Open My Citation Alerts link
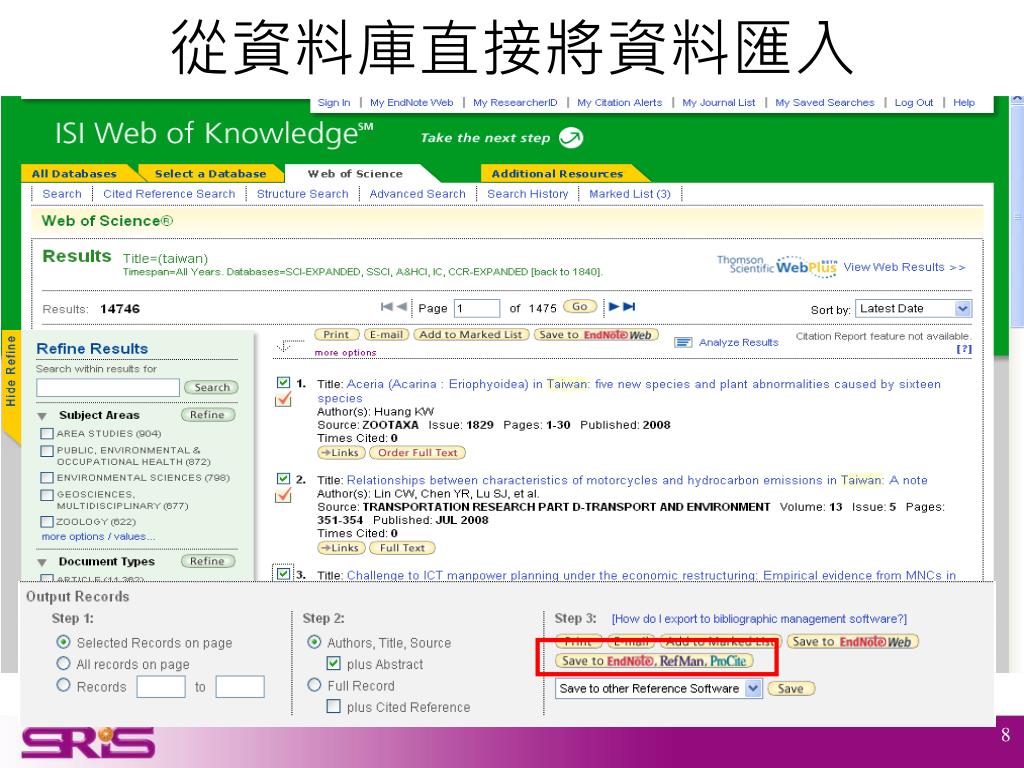1024x768 pixels. (620, 103)
